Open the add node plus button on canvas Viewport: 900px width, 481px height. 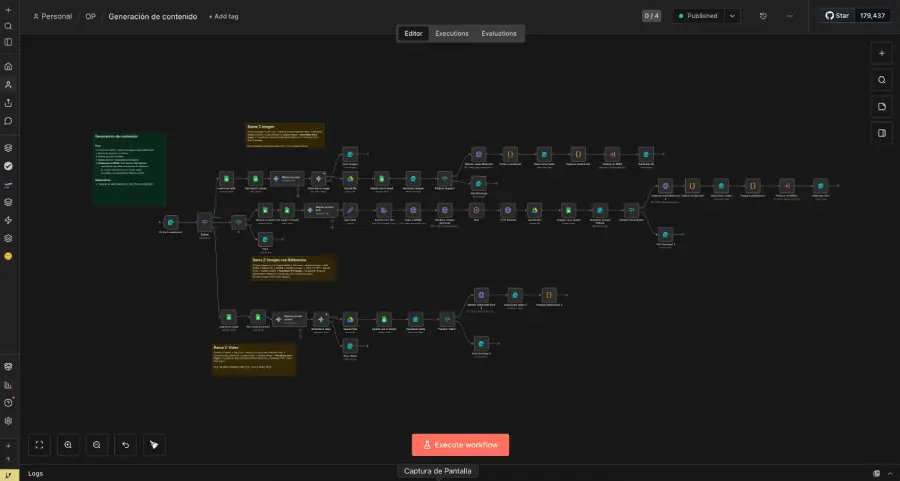pyautogui.click(x=881, y=53)
